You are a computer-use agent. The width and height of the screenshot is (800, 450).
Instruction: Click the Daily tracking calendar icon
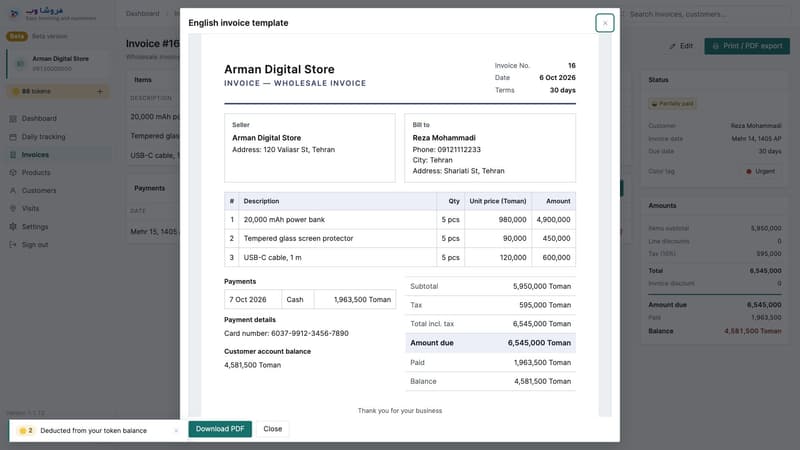pos(13,137)
